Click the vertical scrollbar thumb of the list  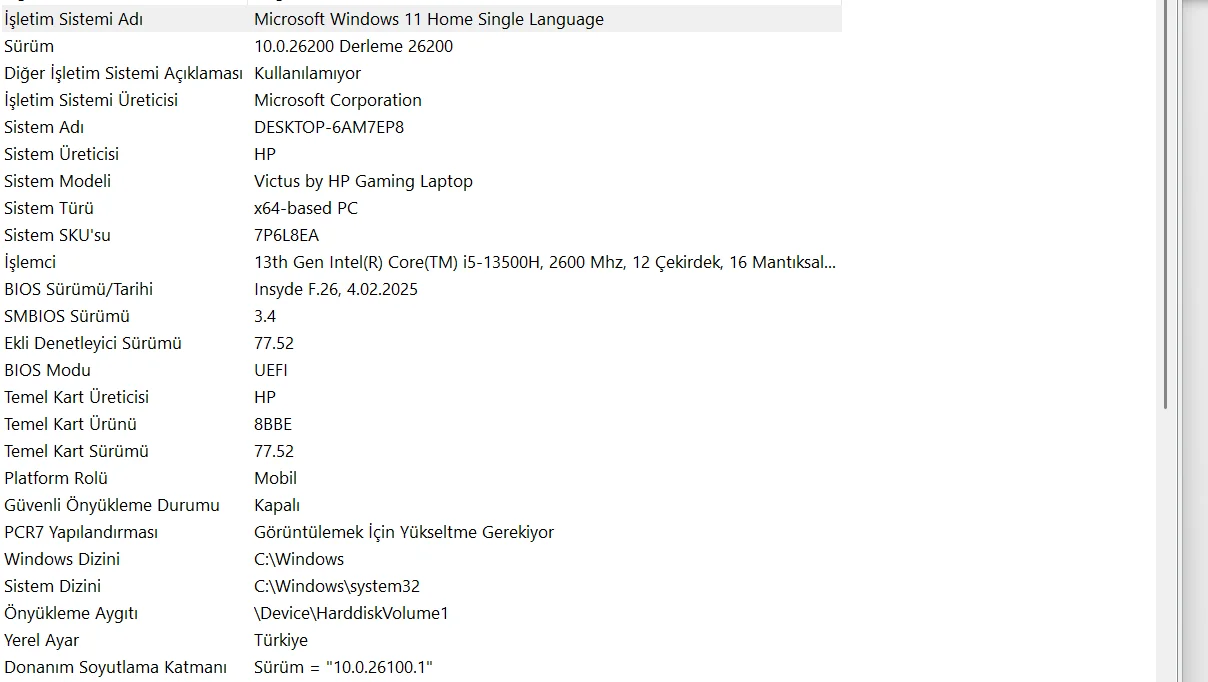(x=1166, y=200)
